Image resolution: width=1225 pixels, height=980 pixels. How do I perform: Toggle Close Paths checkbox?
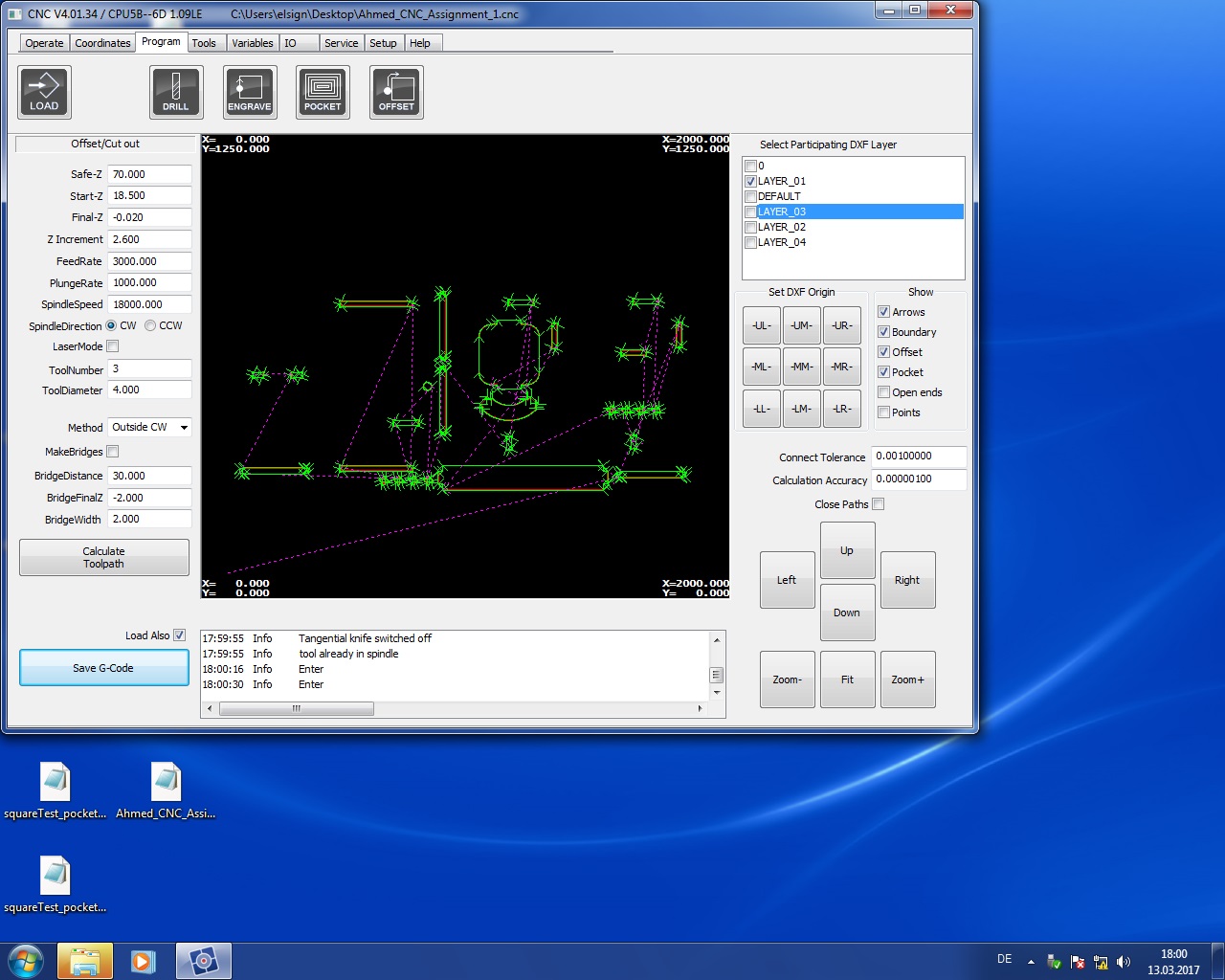click(879, 504)
